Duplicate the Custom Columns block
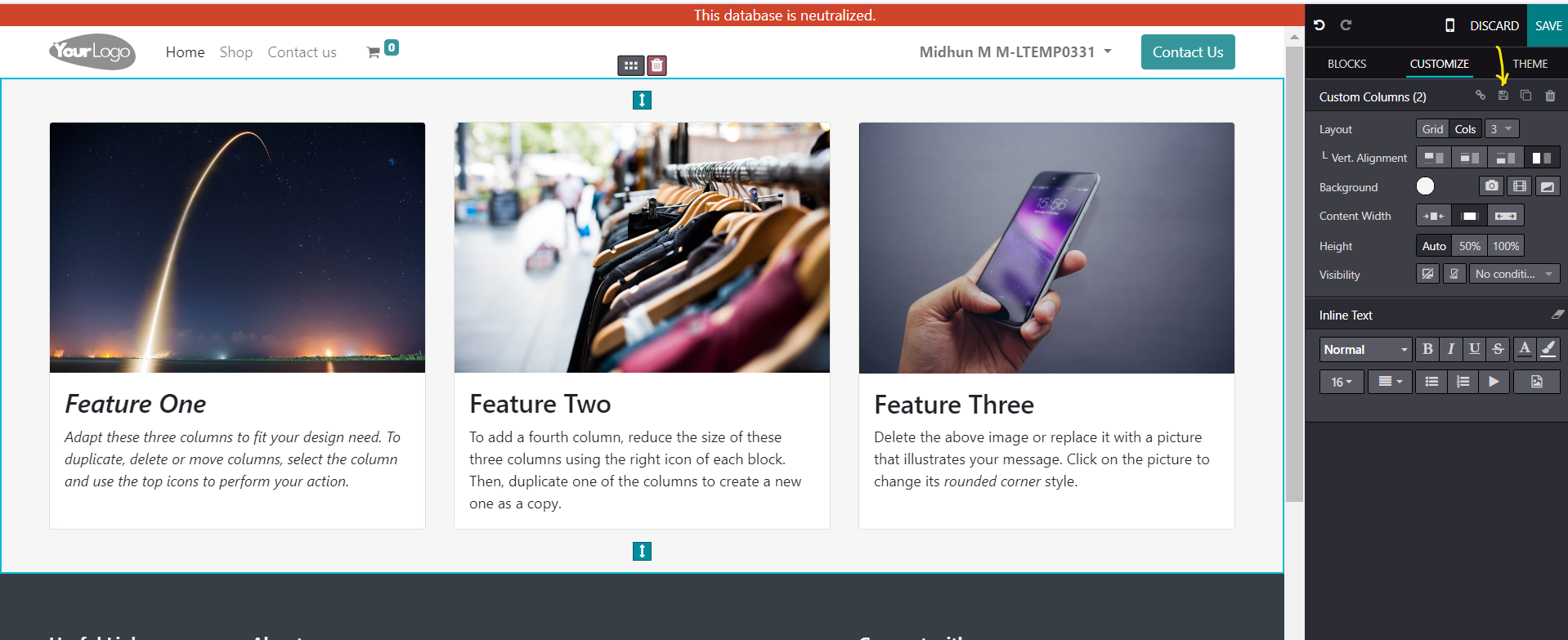1568x640 pixels. coord(1525,96)
